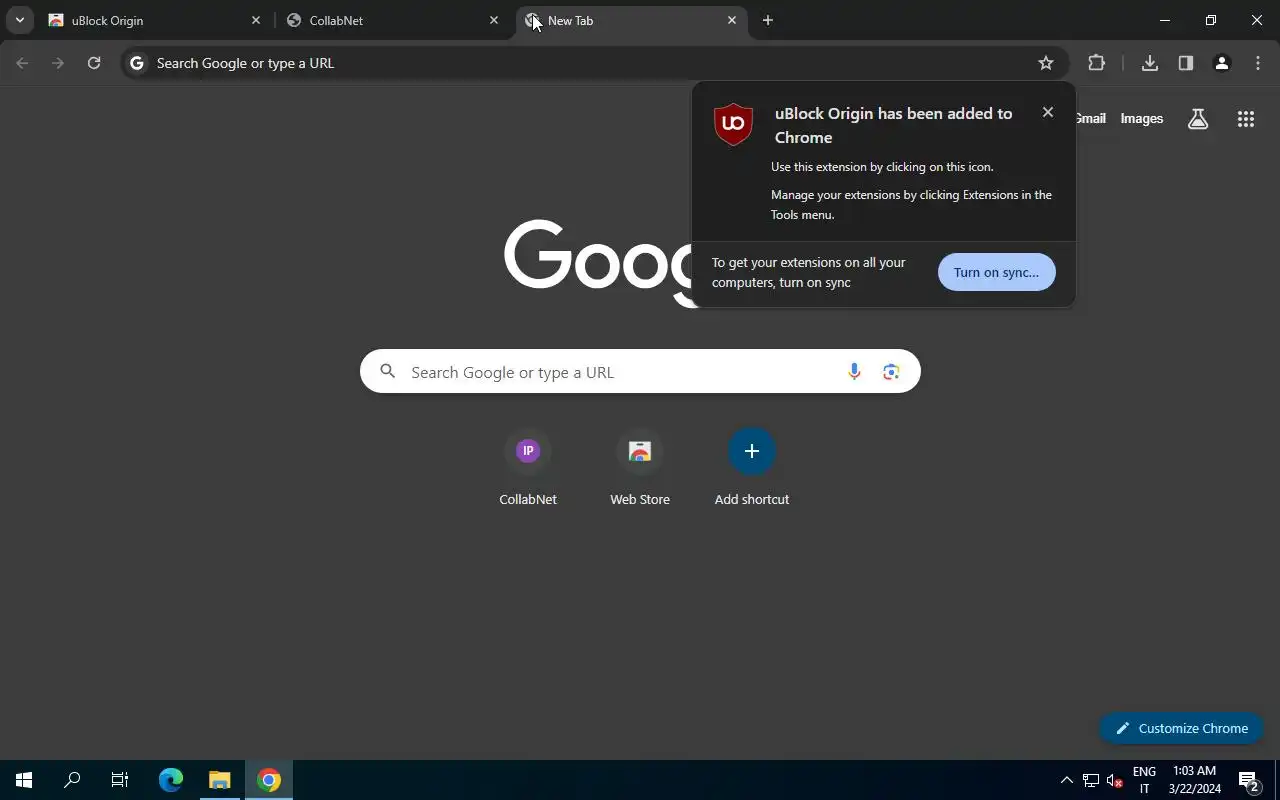Open the Gmail link
1280x800 pixels.
tap(1090, 118)
